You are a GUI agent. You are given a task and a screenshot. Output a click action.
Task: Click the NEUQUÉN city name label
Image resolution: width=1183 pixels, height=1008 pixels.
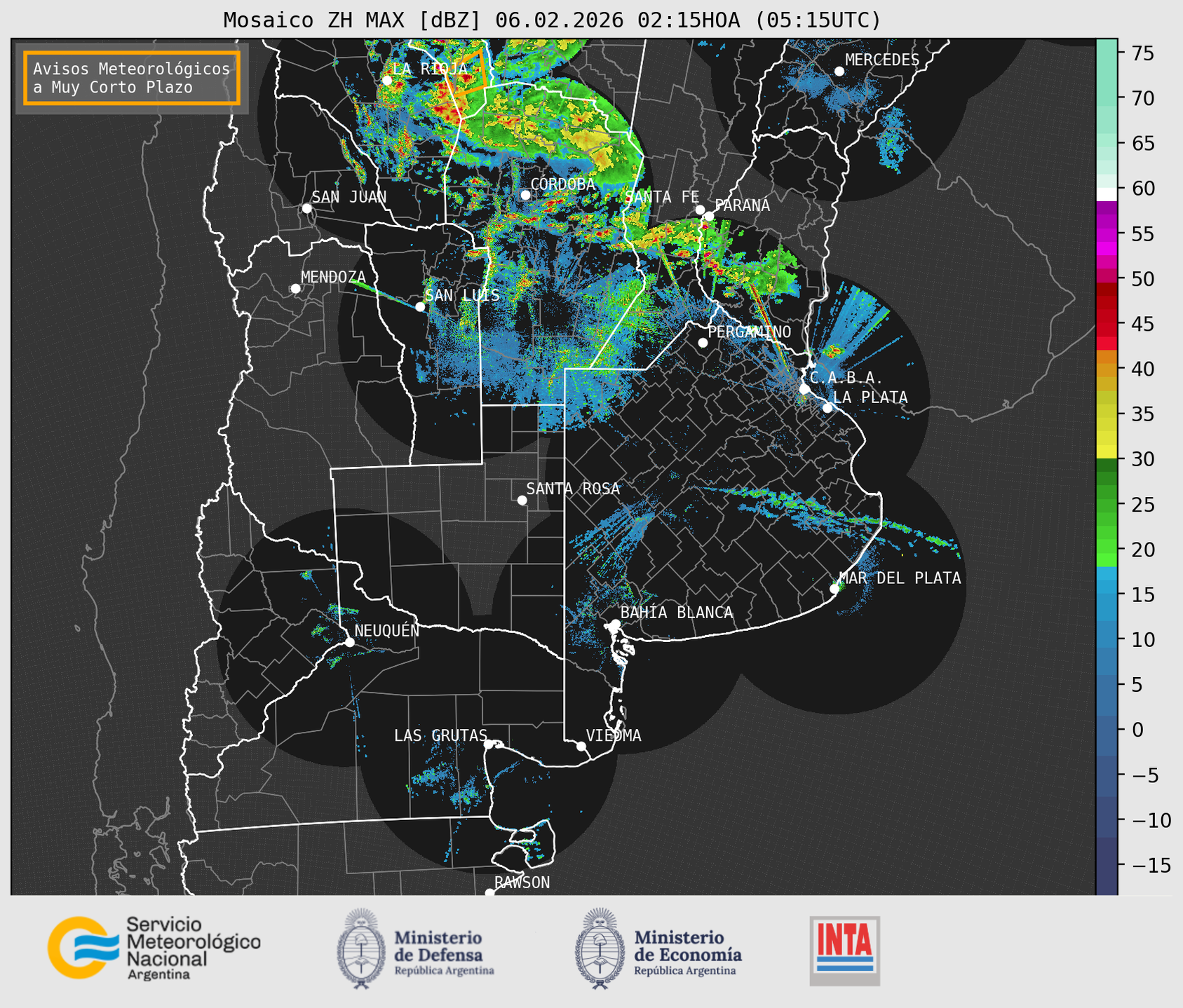coord(387,630)
